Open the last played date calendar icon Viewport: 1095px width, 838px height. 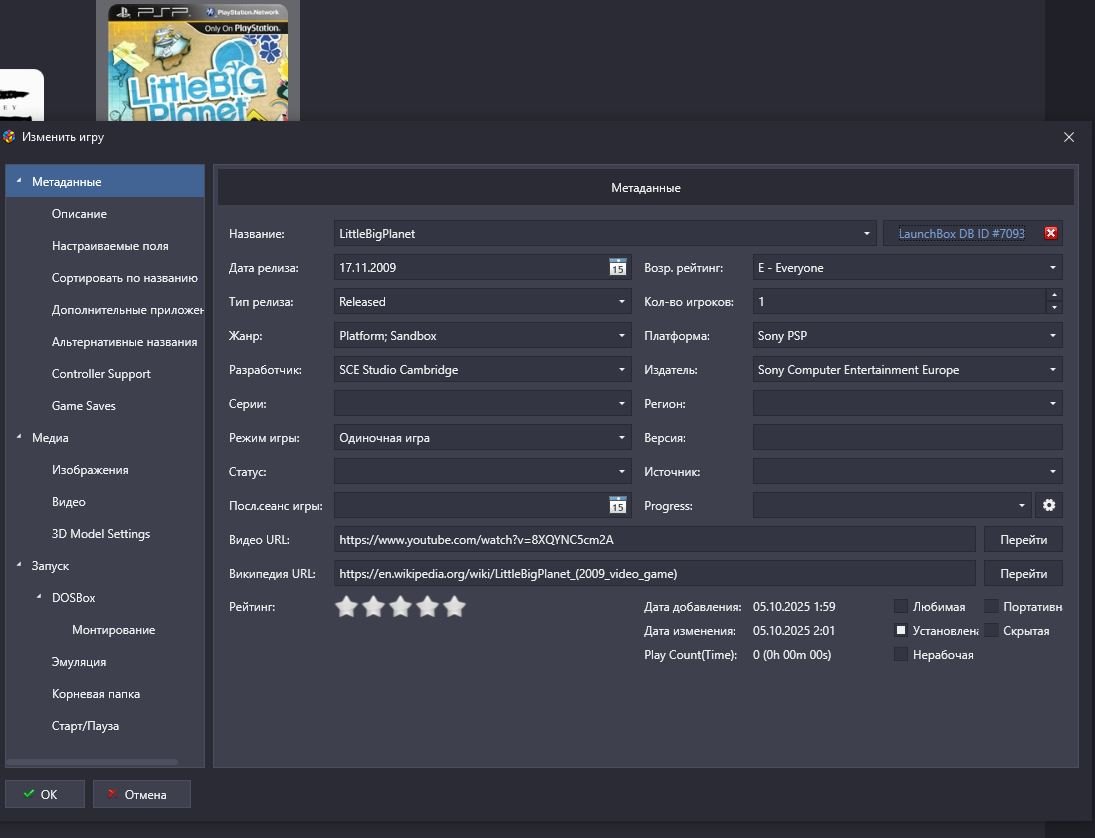618,506
